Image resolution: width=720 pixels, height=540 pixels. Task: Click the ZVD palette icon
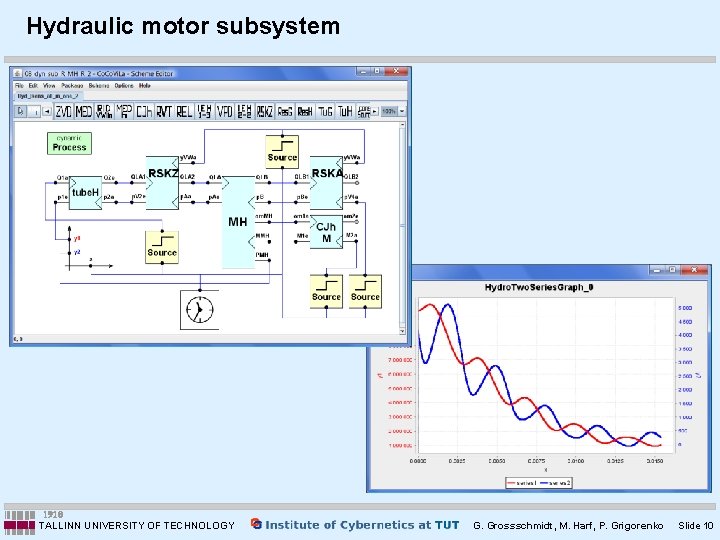coord(63,111)
